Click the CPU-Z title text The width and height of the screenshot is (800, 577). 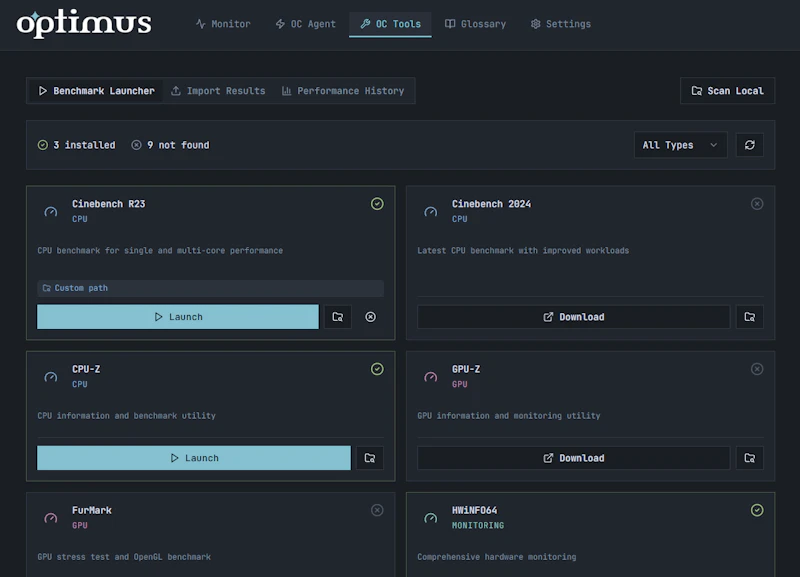point(86,369)
